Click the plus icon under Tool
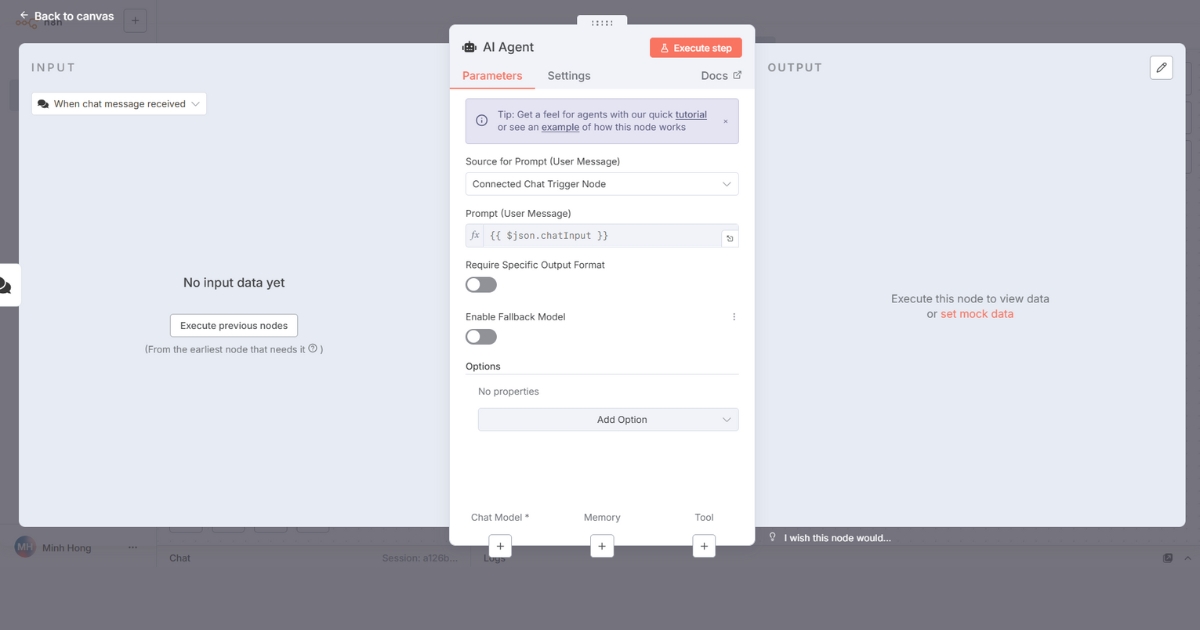Screen dimensions: 1200x630 (x=704, y=546)
